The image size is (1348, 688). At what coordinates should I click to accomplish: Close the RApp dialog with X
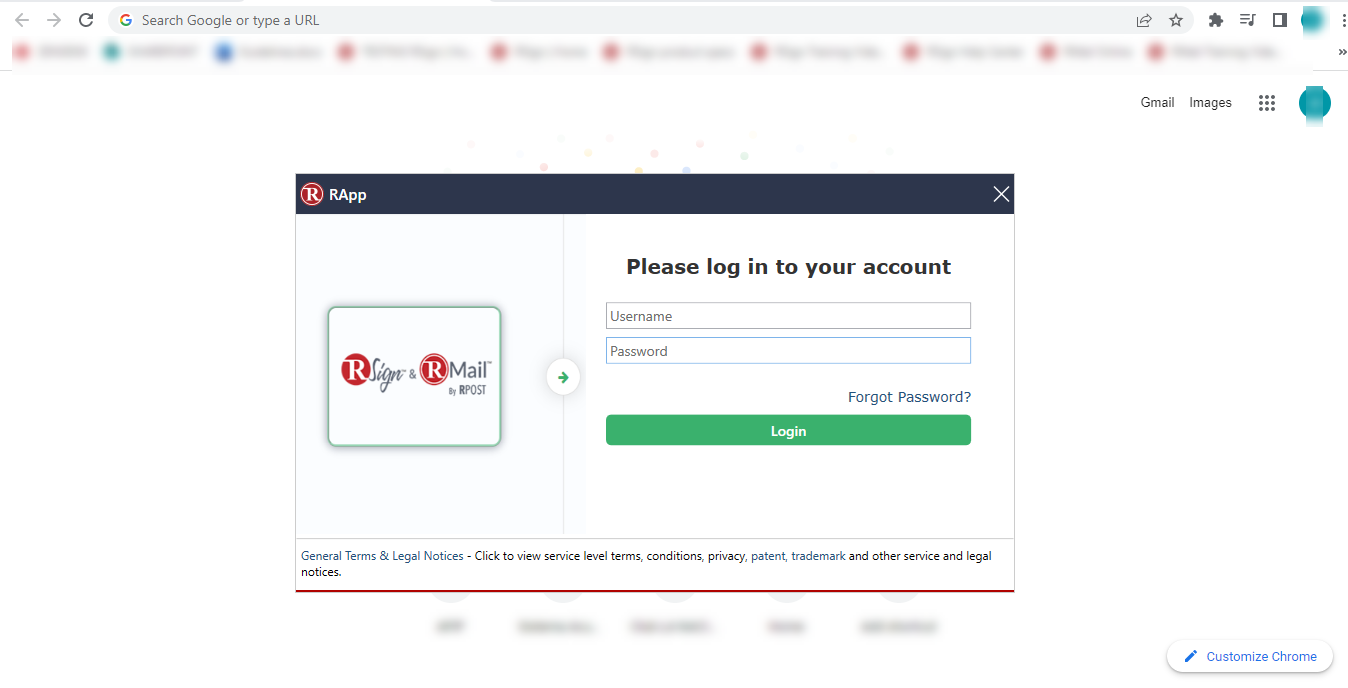[1001, 194]
